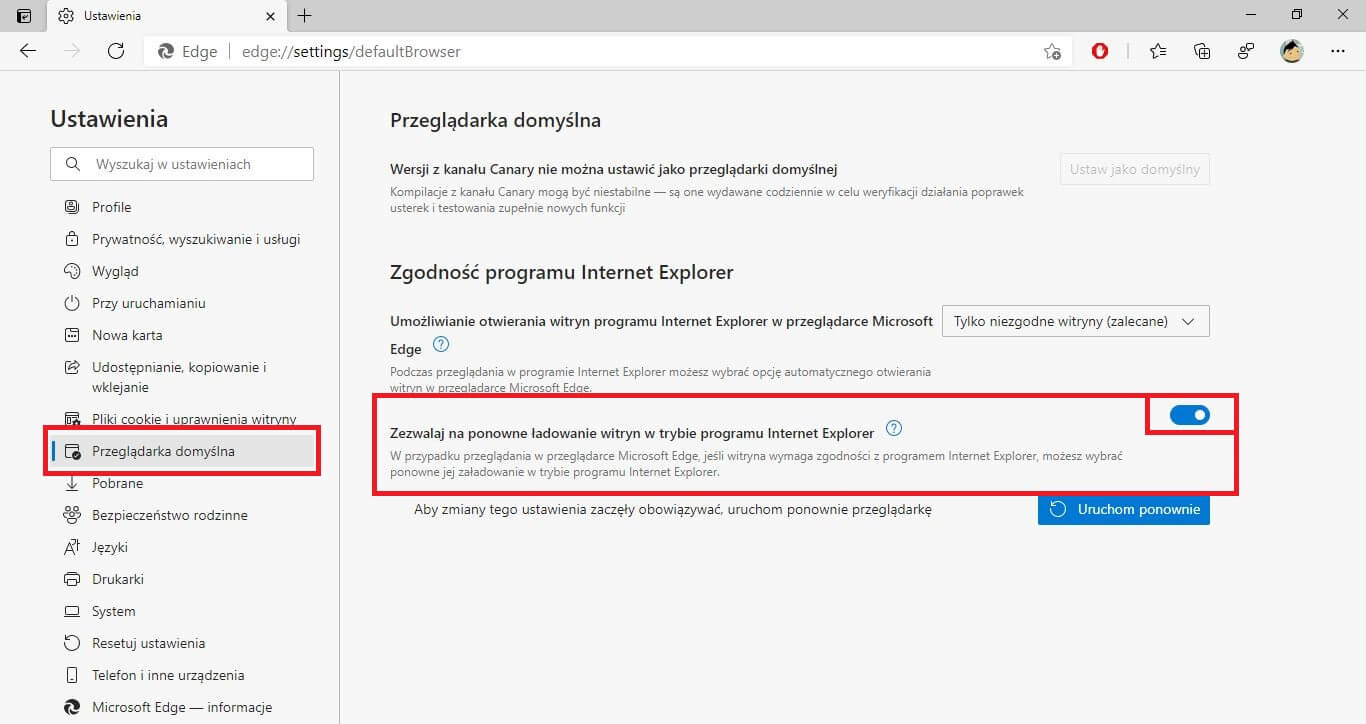Toggle Internet Explorer mode reload switch
The image size is (1366, 724).
click(x=1190, y=415)
